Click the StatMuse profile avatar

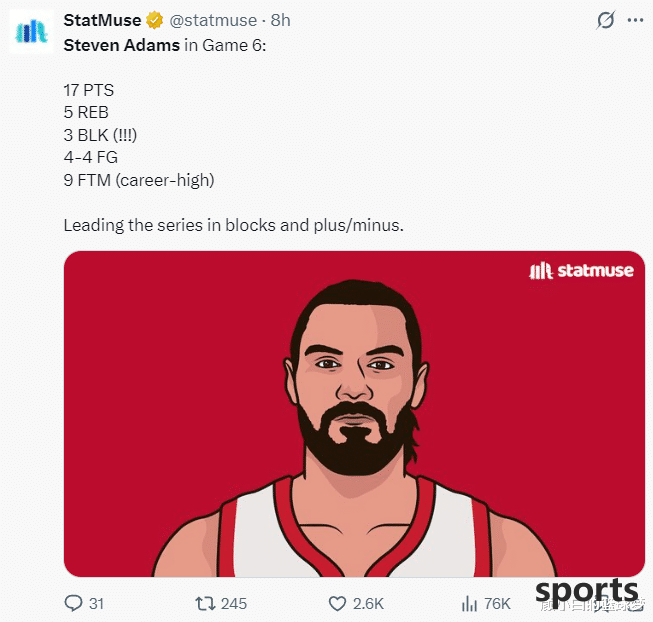[x=32, y=31]
